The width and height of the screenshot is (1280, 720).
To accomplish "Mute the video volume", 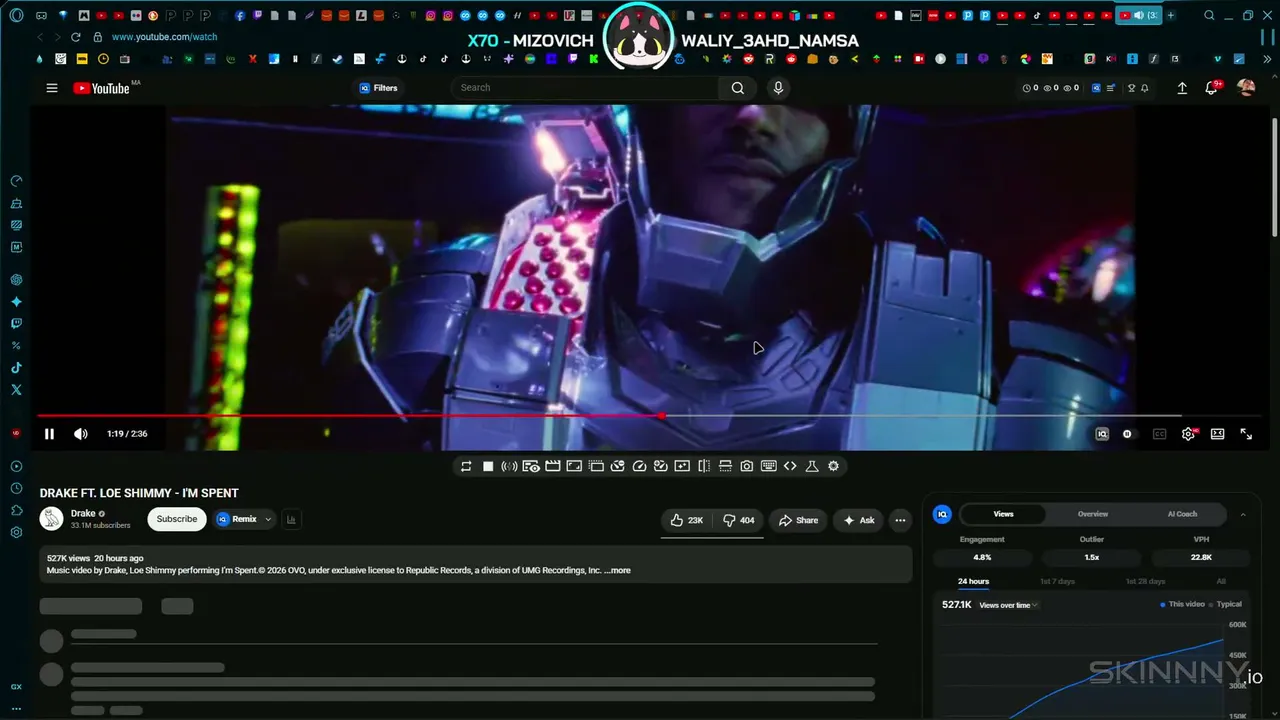I will [81, 434].
